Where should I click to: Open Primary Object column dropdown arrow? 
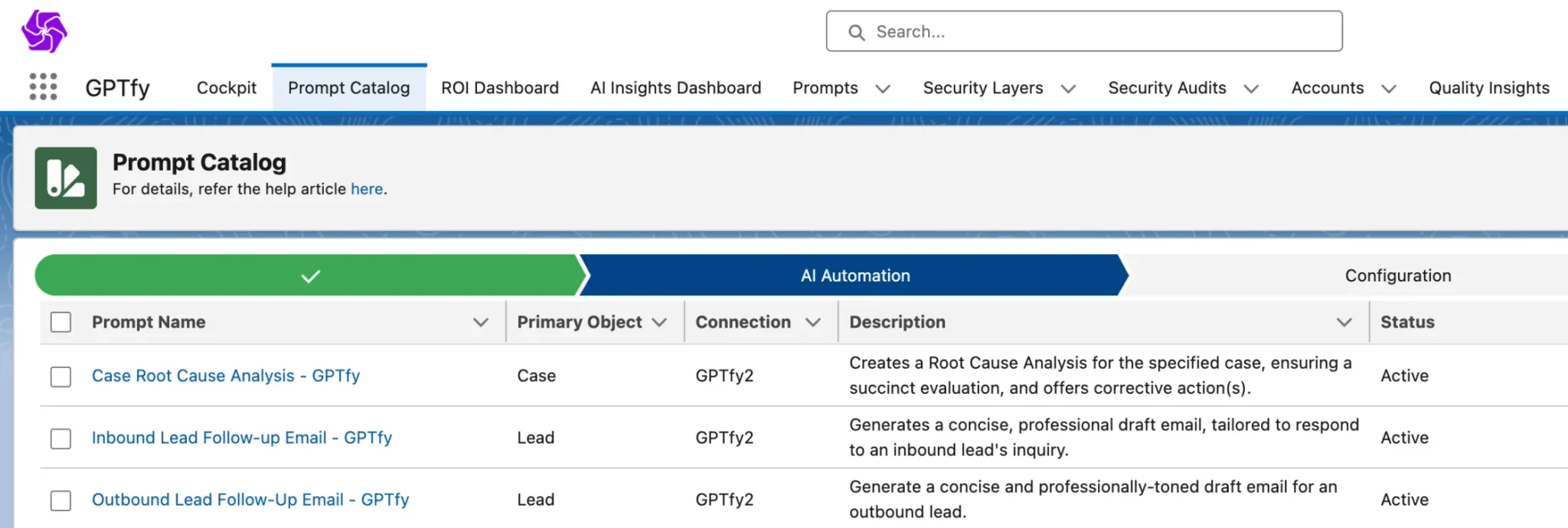coord(659,322)
